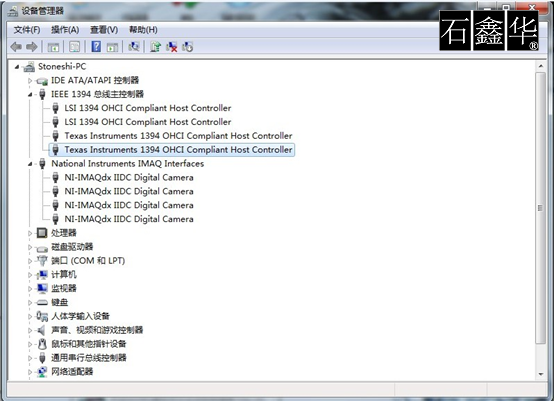Screen dimensions: 554x401
Task: Click the Properties toolbar icon
Action: (x=75, y=47)
